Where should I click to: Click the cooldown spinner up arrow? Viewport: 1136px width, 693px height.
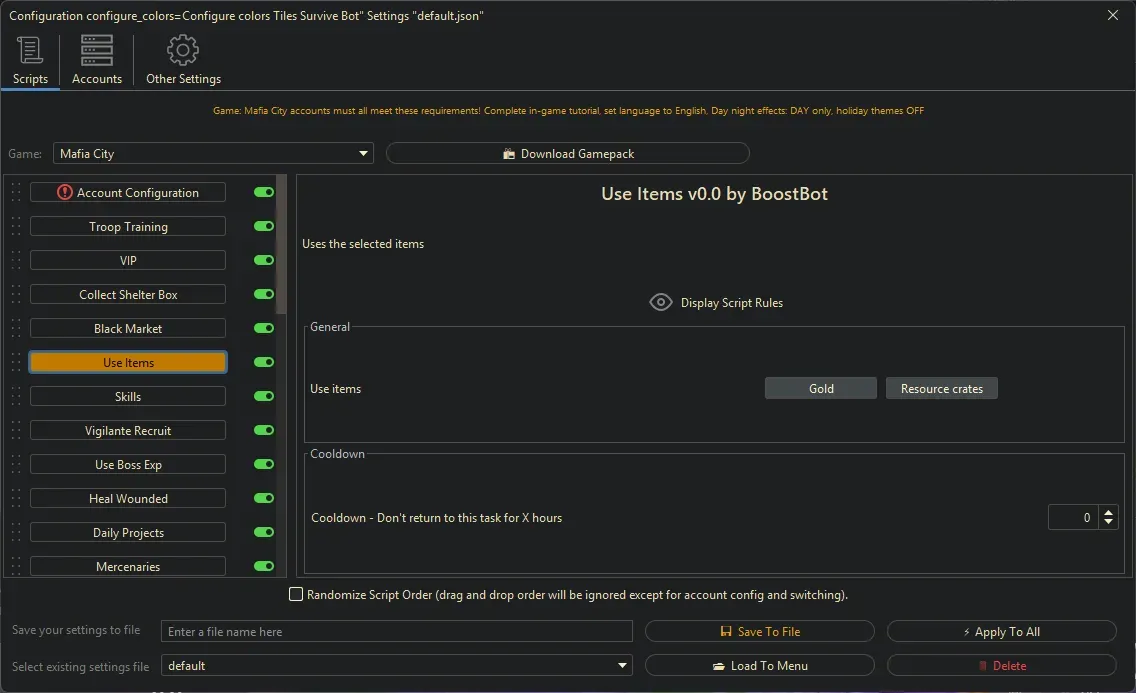tap(1108, 512)
